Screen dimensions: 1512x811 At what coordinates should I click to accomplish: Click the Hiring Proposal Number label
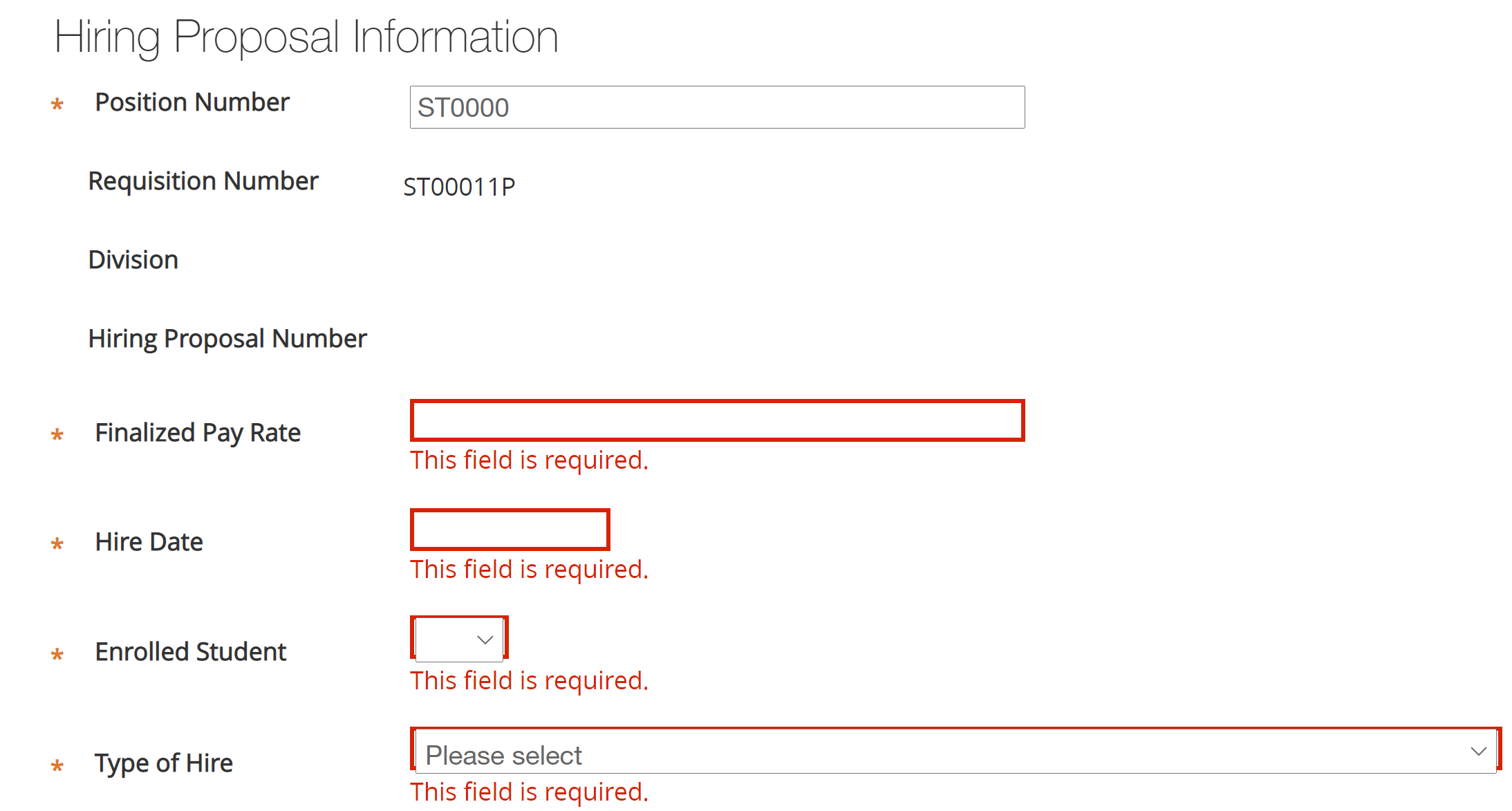click(227, 339)
